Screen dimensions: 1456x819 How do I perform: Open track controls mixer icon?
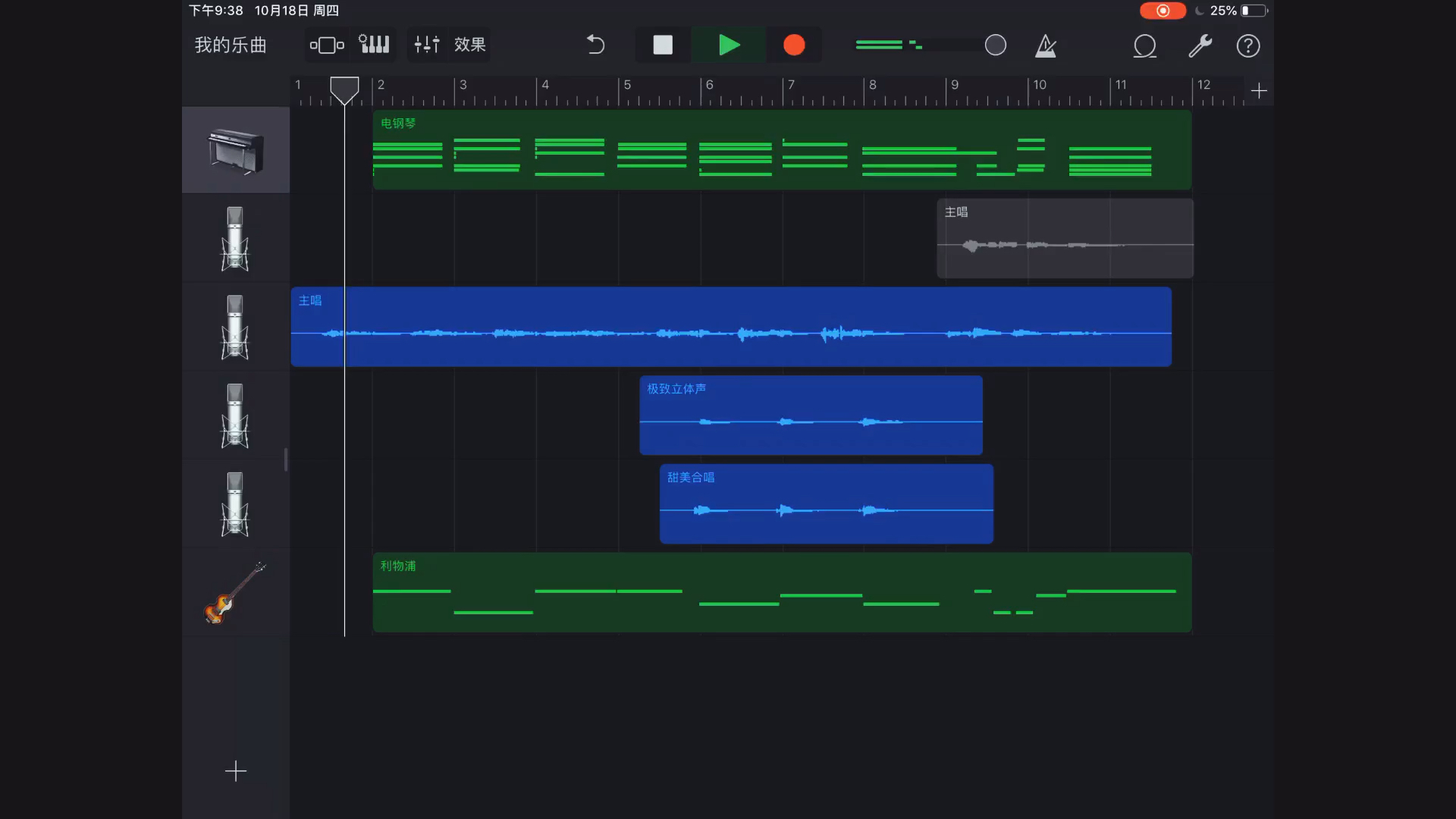click(x=427, y=45)
